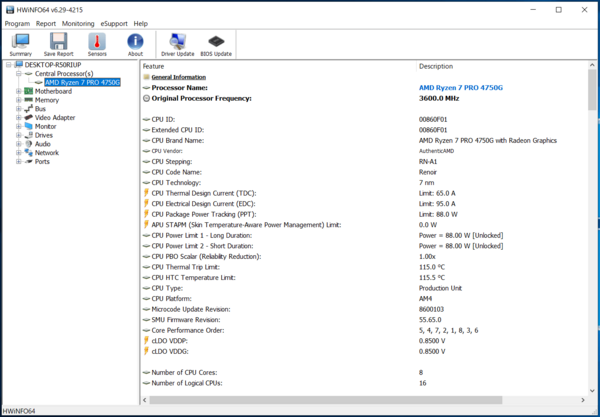Open the Sensors thermometer icon

click(97, 43)
